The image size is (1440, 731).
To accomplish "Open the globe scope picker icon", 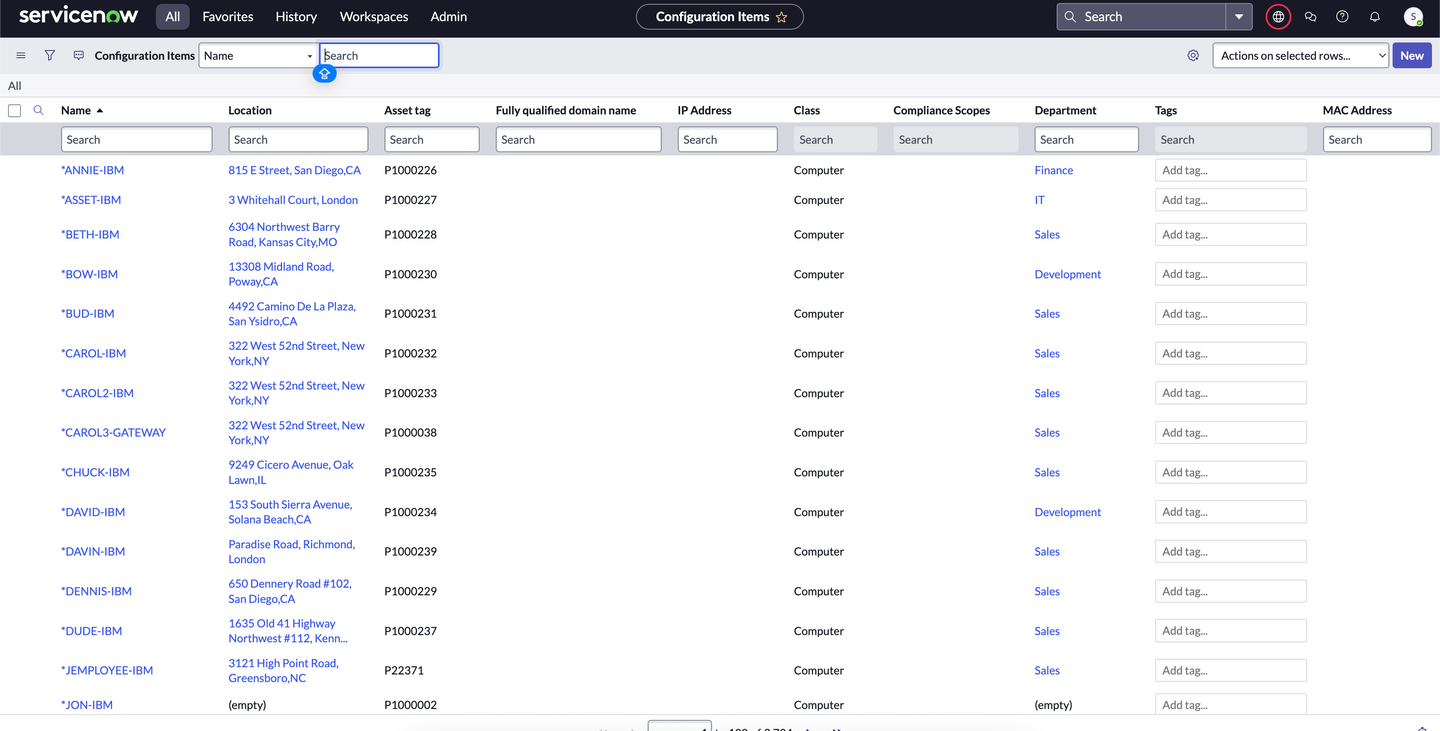I will click(1278, 17).
